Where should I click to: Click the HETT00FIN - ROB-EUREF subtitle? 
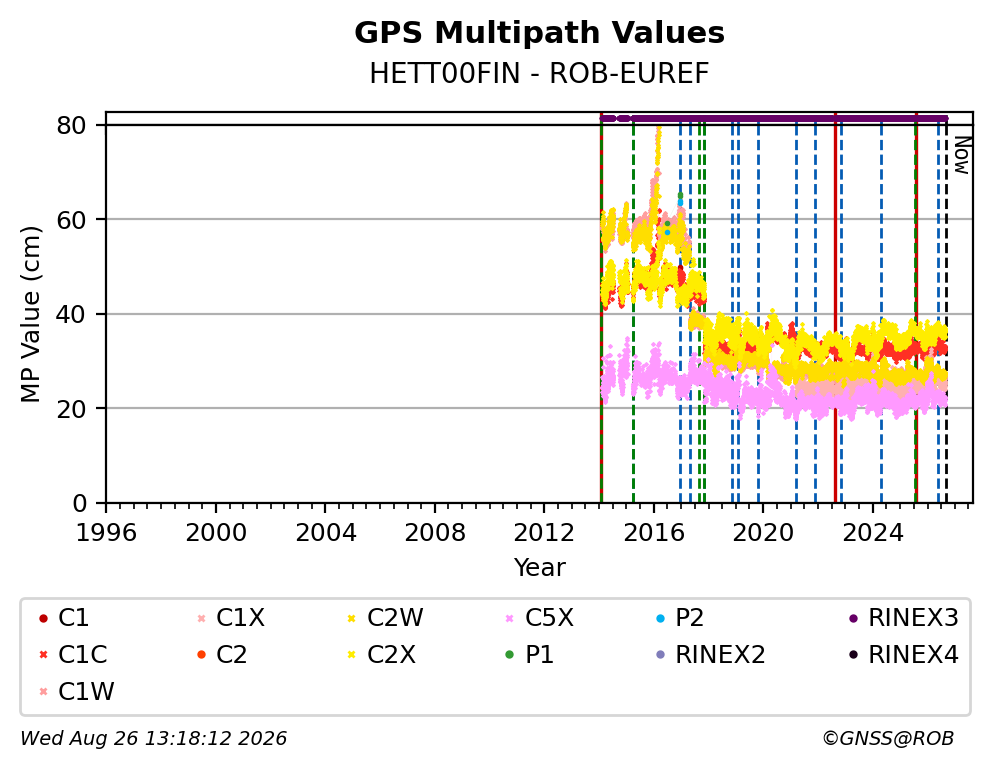click(x=539, y=73)
